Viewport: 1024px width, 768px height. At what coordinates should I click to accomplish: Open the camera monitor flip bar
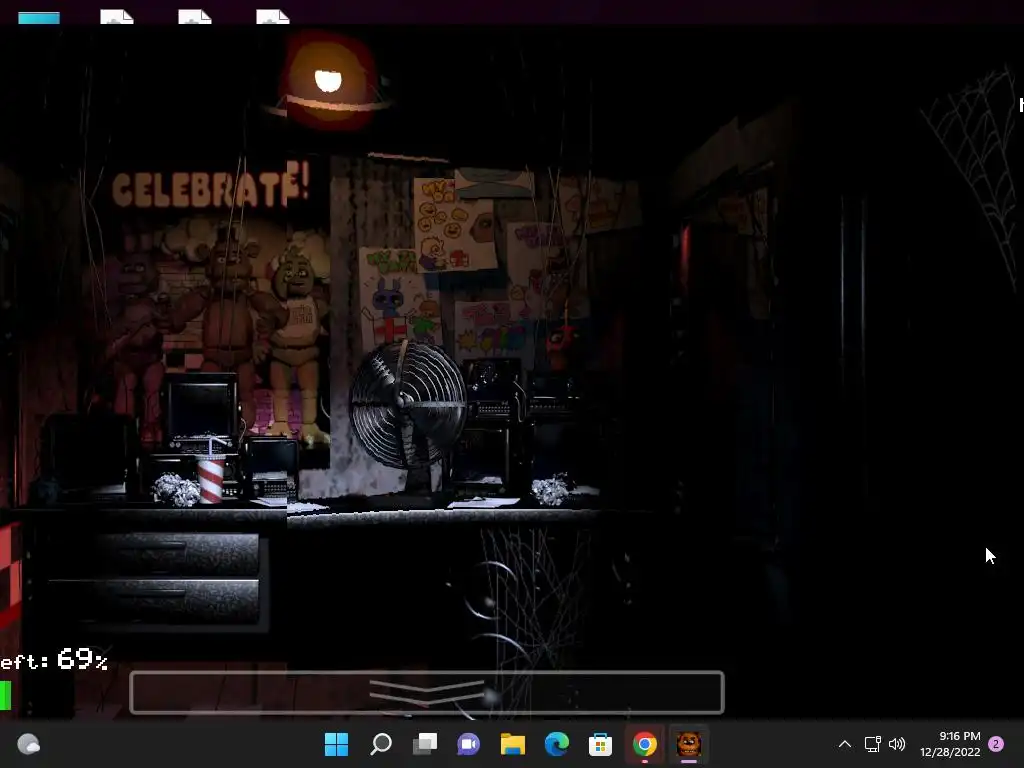tap(426, 692)
